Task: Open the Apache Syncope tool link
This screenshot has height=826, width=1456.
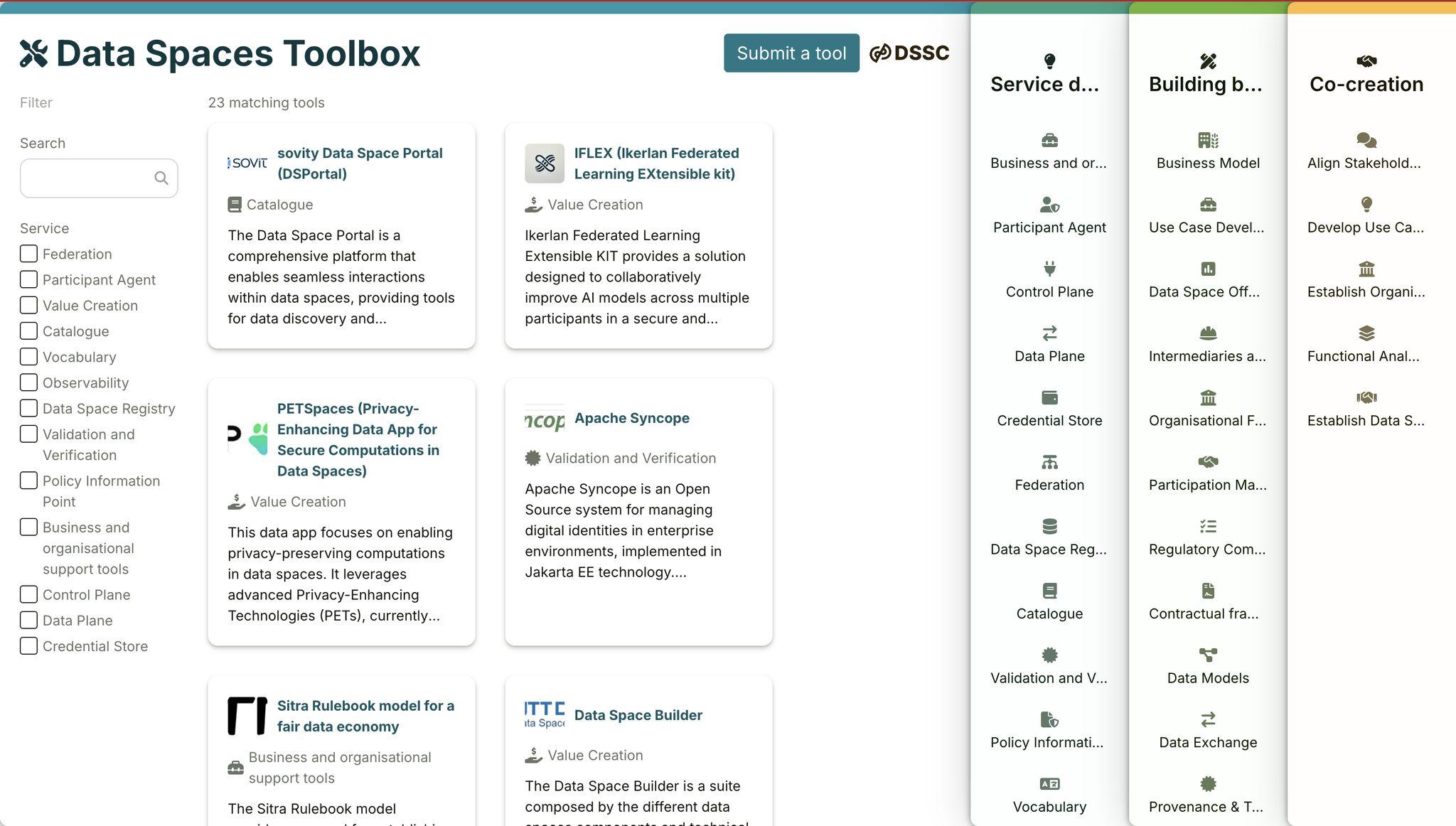Action: [x=632, y=418]
